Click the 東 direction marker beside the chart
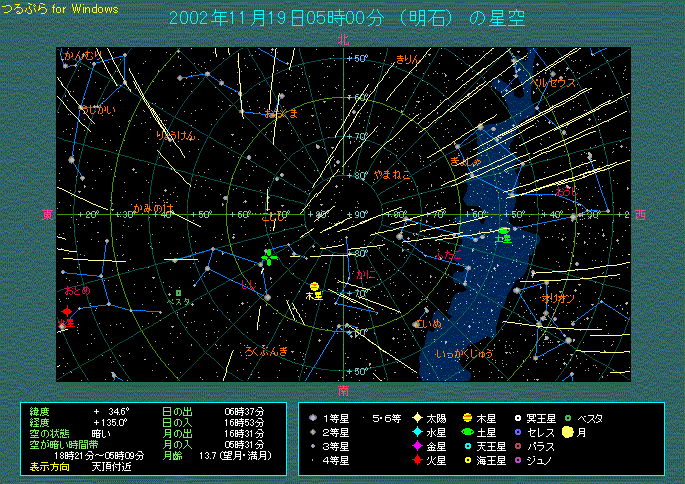685x484 pixels. [47, 214]
